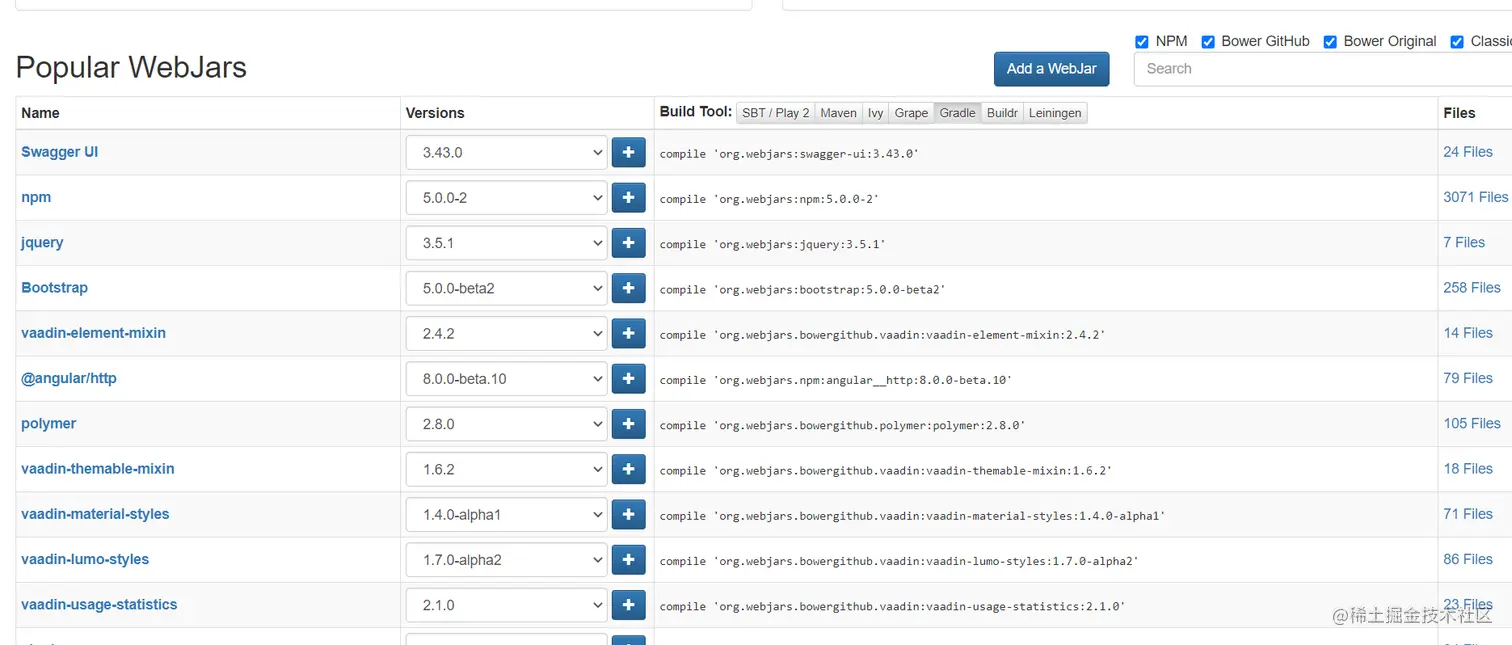This screenshot has width=1512, height=645.
Task: View the 7 Files link for jquery
Action: (1464, 242)
